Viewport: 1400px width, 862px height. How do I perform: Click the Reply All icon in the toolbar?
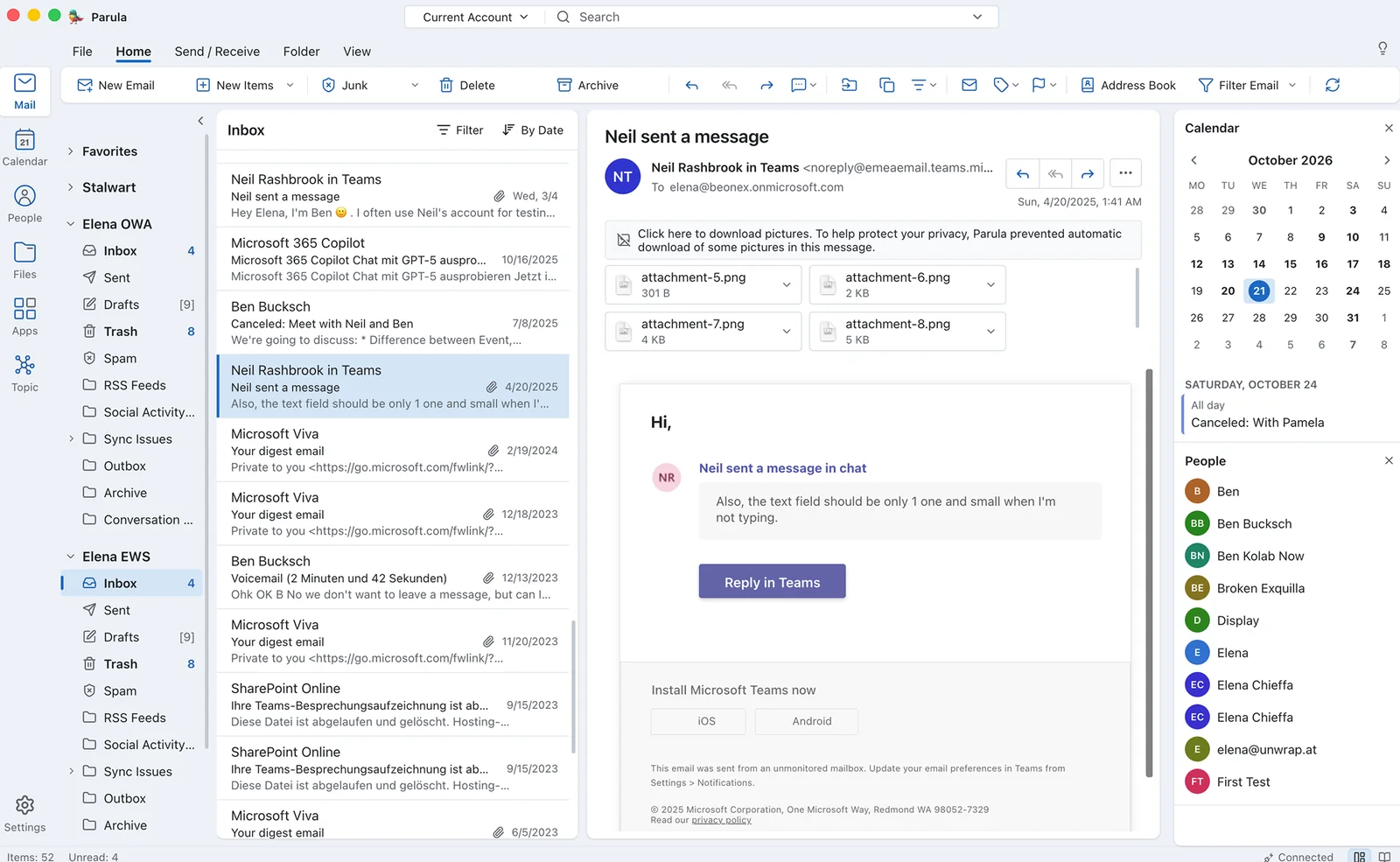point(729,85)
